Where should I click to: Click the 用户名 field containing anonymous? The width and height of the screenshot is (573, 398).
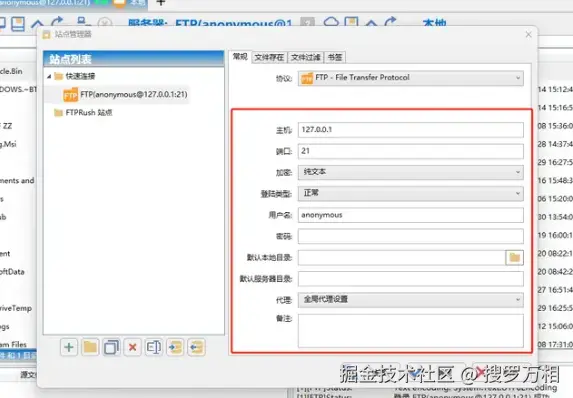[410, 215]
